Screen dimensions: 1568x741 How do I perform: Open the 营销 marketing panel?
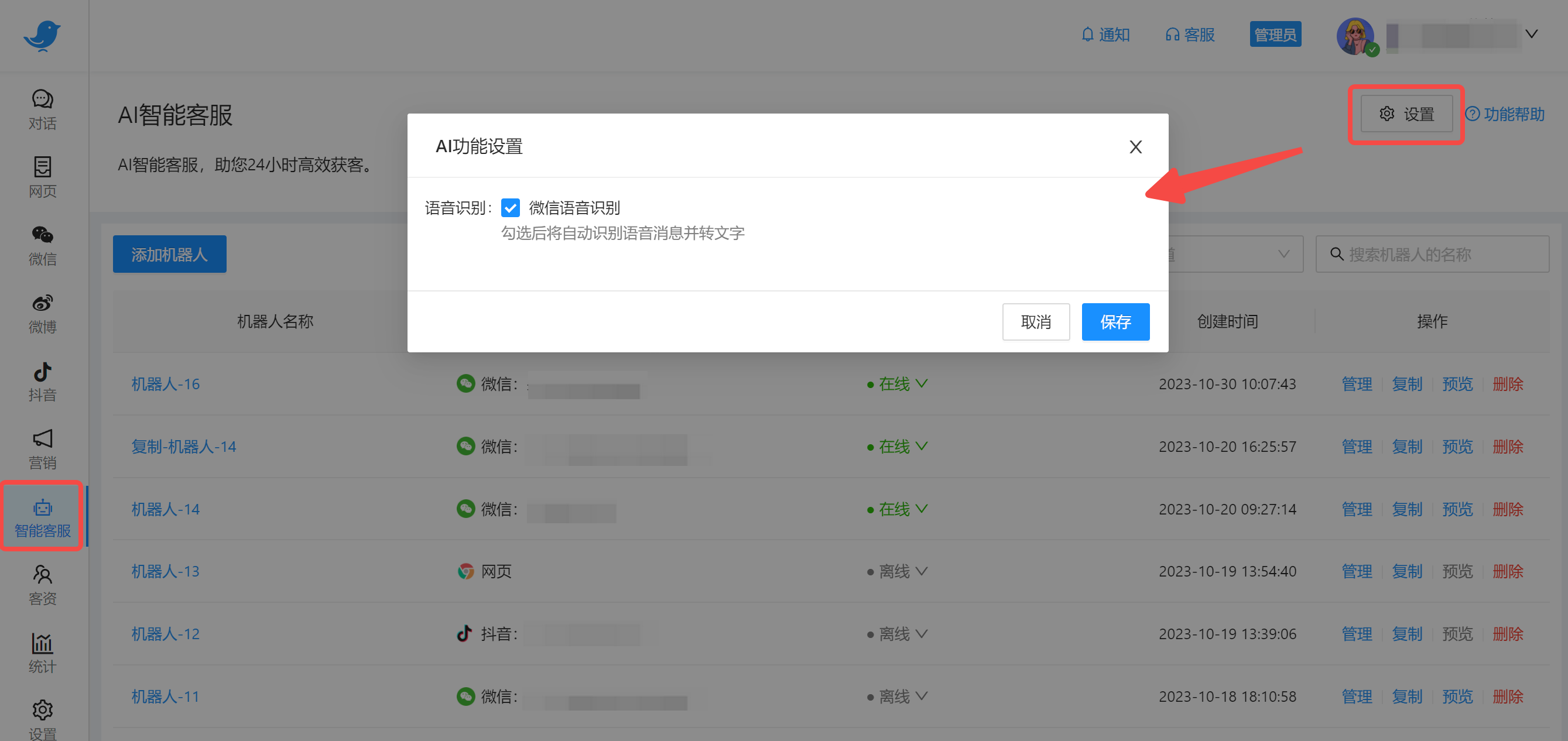coord(42,449)
